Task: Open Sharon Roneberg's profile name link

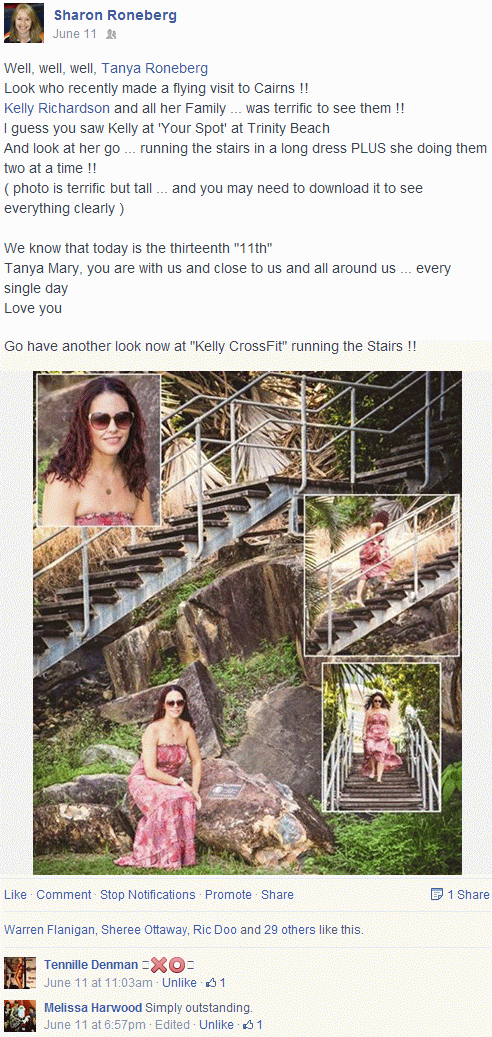Action: click(115, 15)
